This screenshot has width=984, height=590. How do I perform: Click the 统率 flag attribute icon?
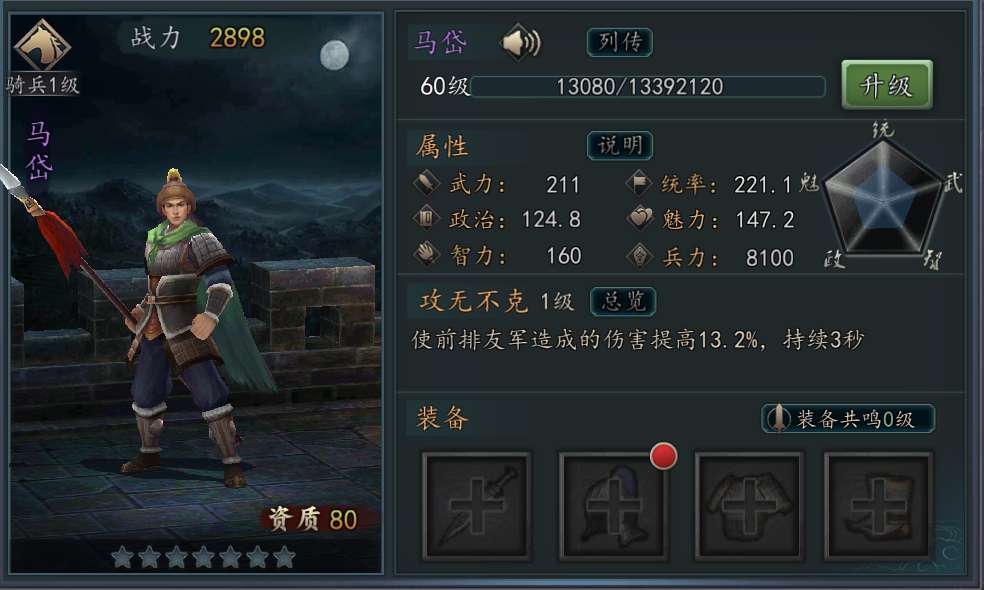(639, 183)
